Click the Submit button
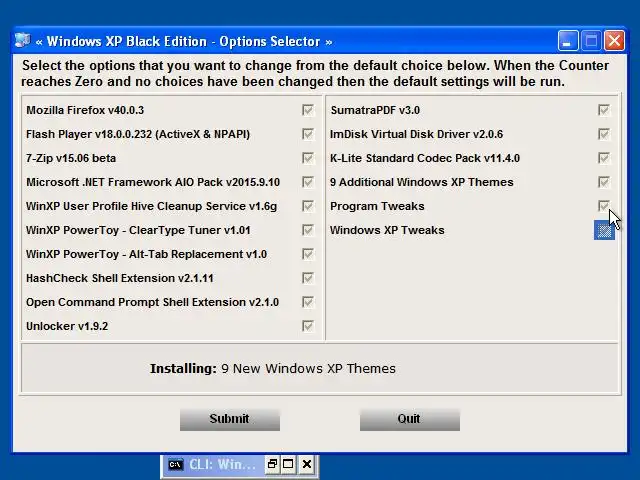 tap(230, 419)
